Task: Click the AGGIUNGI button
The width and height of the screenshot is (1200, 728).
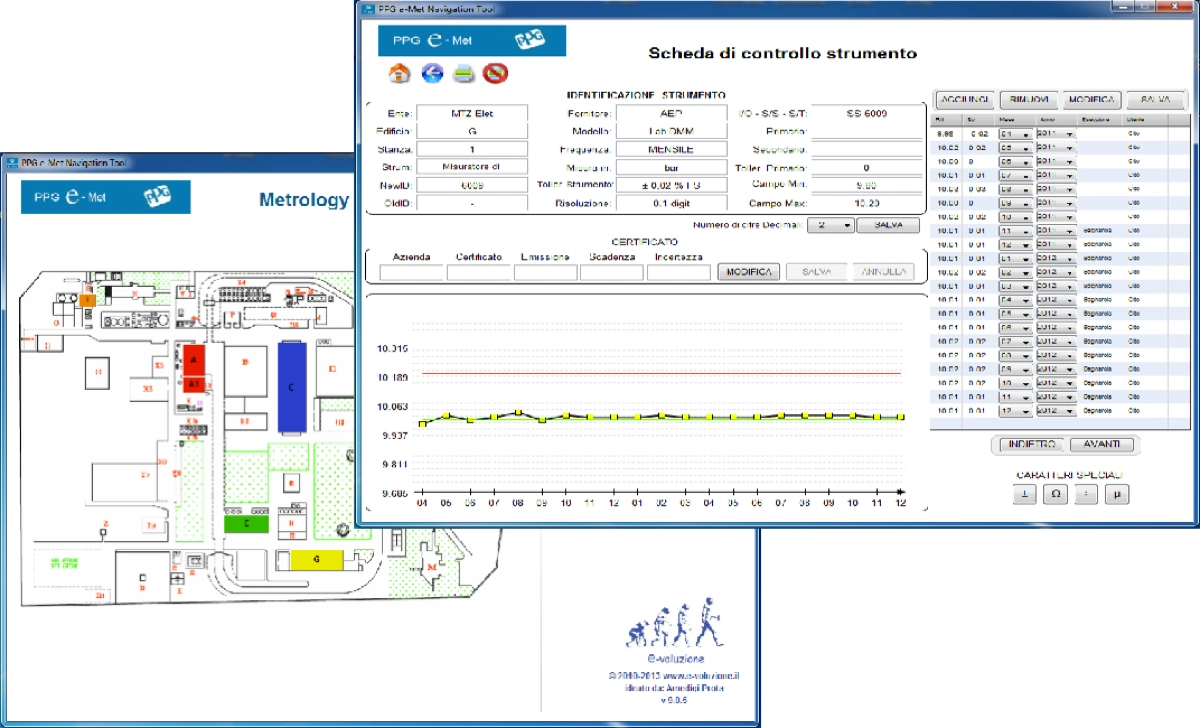Action: [x=964, y=100]
